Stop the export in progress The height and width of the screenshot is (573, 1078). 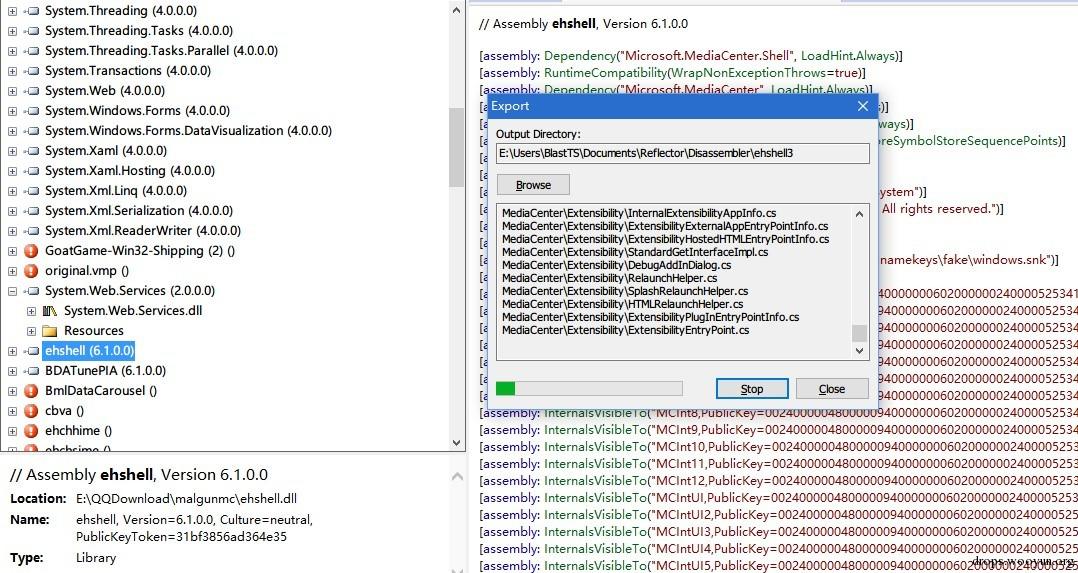(751, 389)
